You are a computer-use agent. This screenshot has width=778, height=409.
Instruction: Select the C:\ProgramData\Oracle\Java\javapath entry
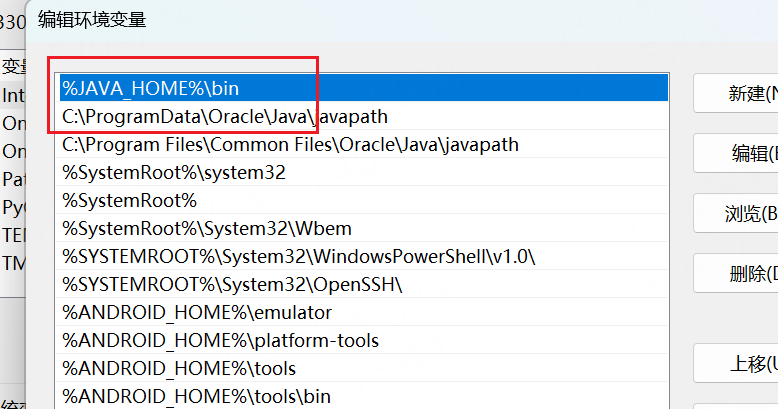[363, 116]
